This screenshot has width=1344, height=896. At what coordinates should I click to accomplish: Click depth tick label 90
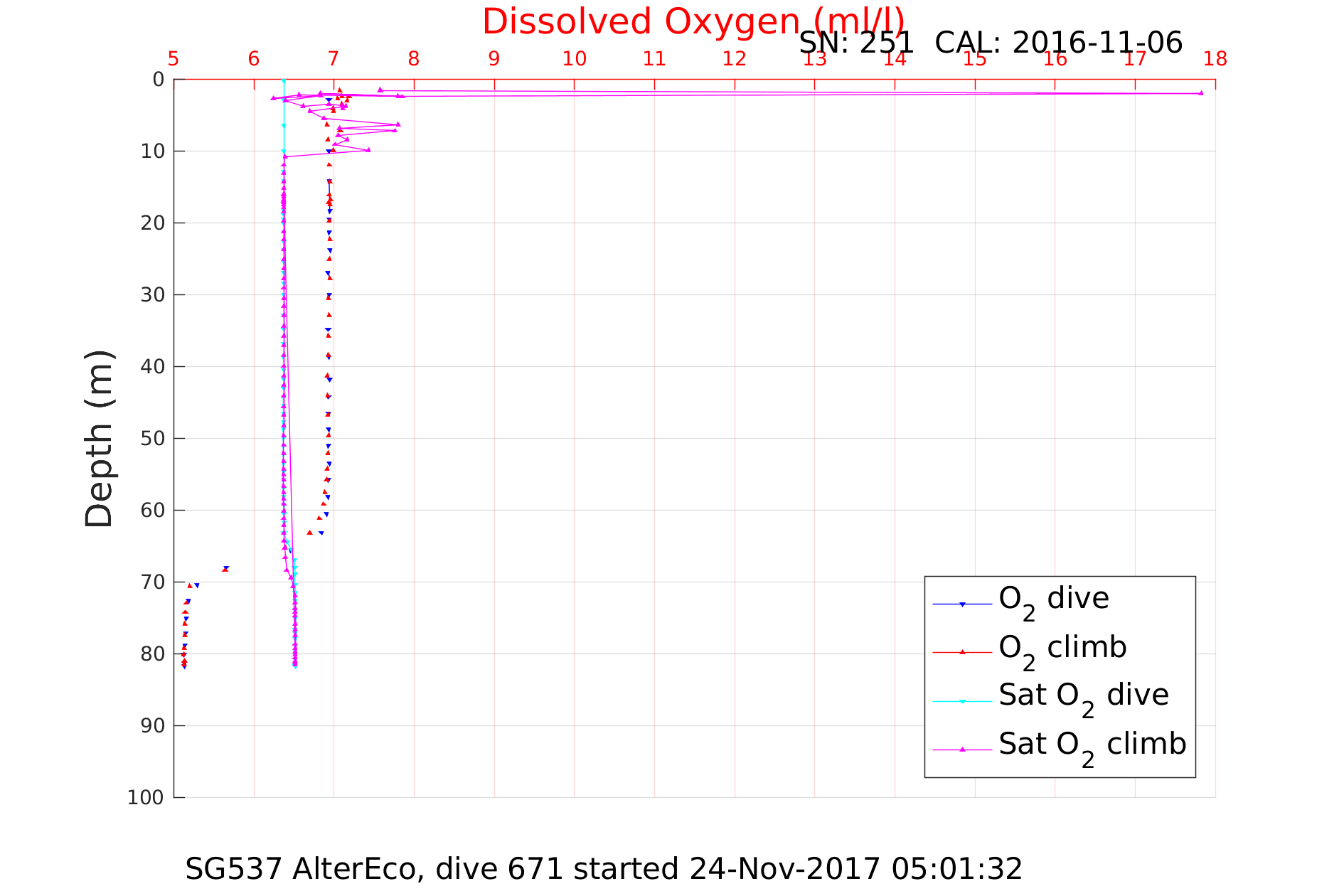pyautogui.click(x=153, y=726)
